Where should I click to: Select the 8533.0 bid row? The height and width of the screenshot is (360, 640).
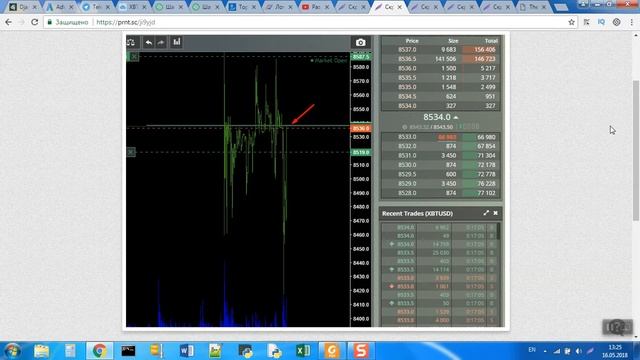pos(440,137)
